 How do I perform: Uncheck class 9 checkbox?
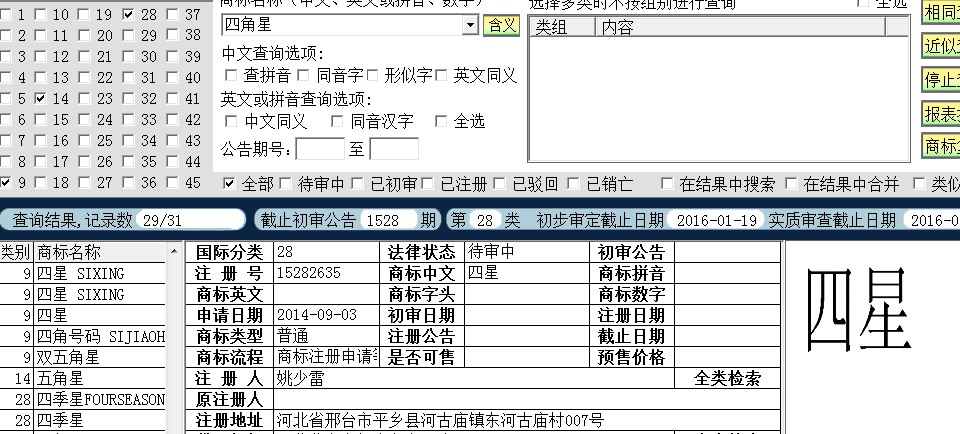(x=6, y=182)
